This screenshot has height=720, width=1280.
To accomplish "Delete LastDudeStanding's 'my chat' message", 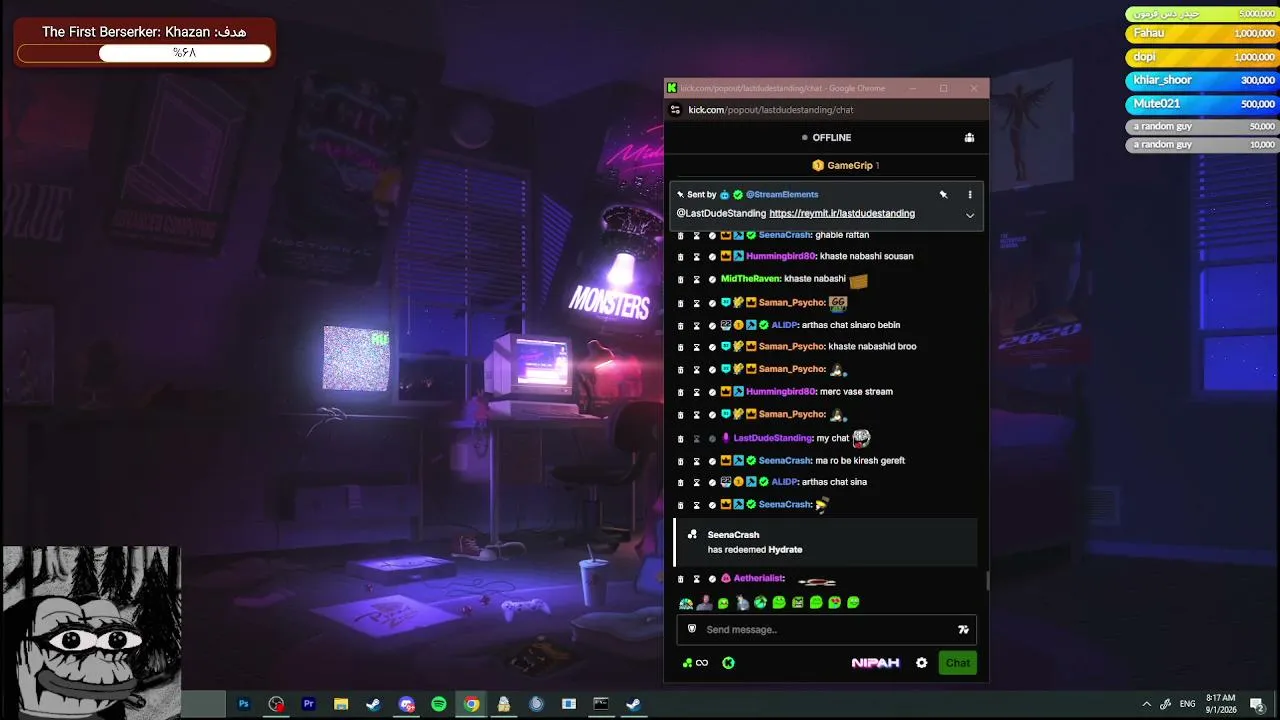I will (681, 439).
